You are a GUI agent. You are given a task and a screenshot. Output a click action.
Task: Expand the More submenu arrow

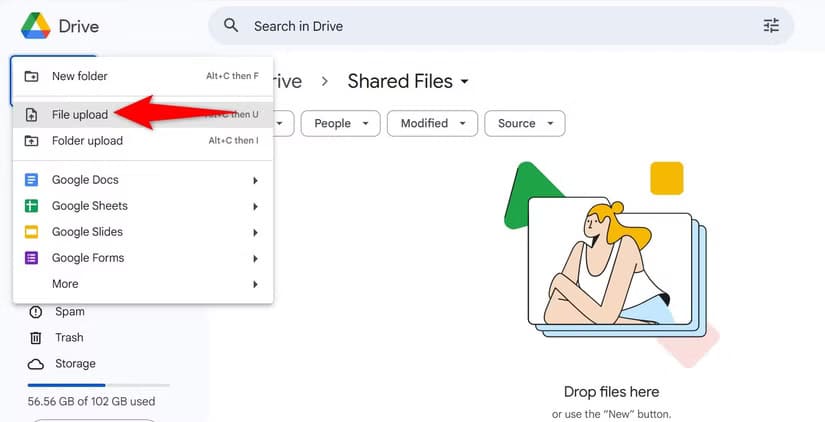click(255, 284)
